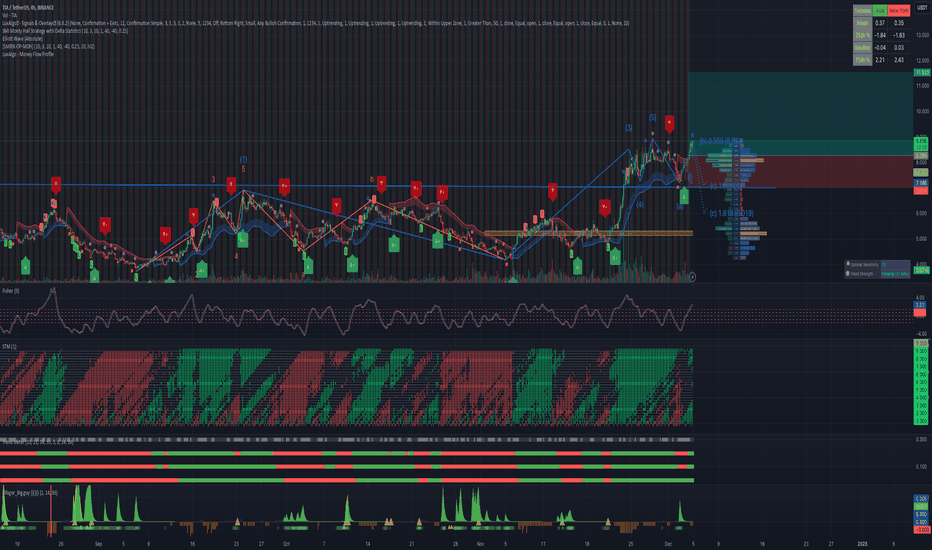Select the orange horizontal support zone rectangle
The image size is (932, 550).
click(x=588, y=233)
